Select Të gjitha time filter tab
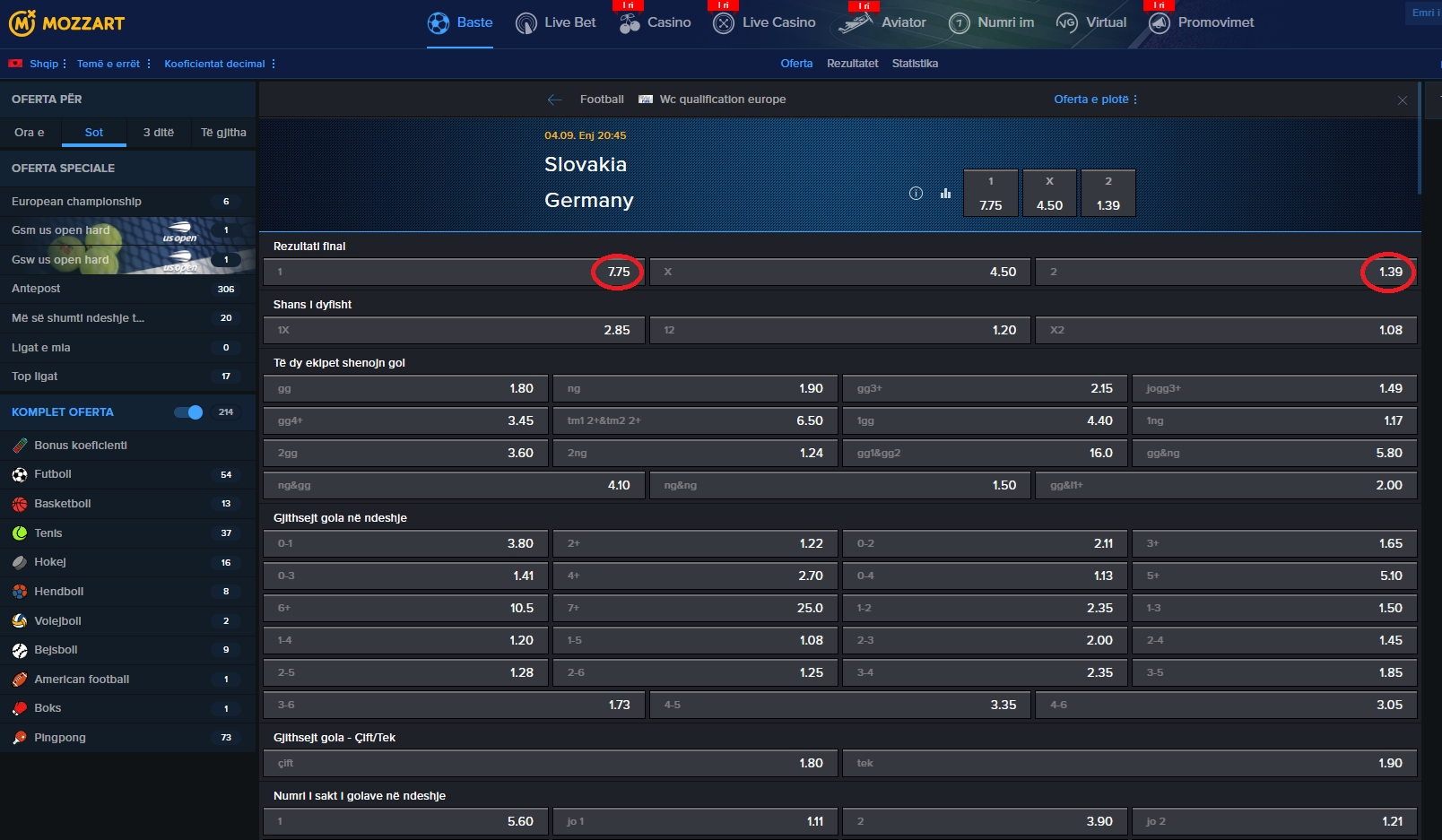Image resolution: width=1442 pixels, height=840 pixels. 223,133
